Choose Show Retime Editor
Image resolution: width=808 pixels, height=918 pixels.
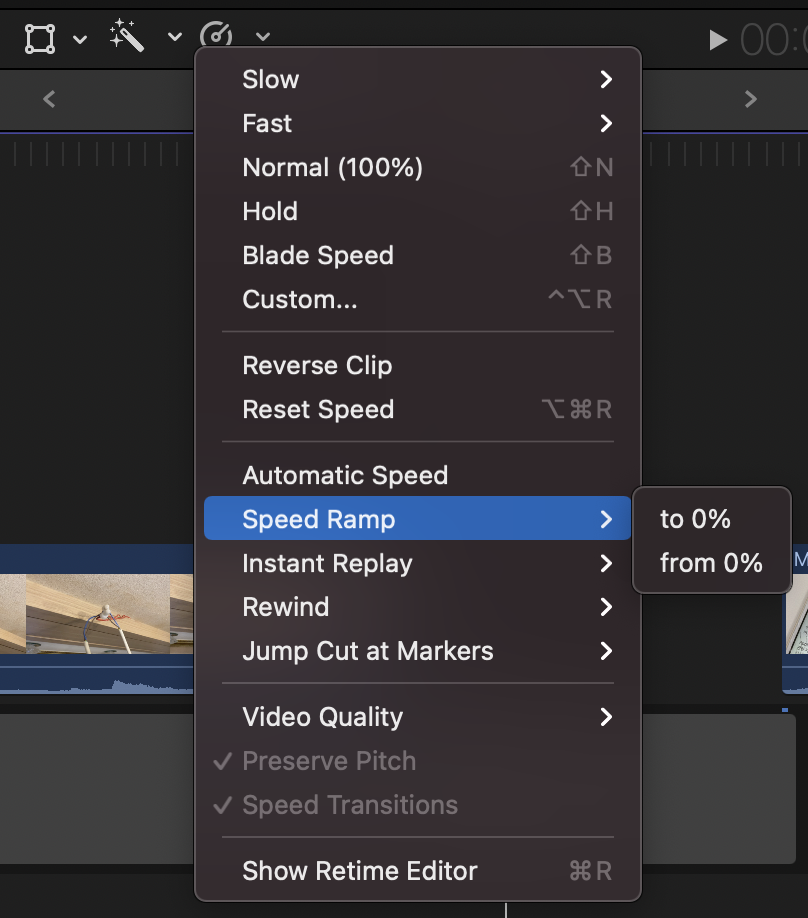(417, 871)
